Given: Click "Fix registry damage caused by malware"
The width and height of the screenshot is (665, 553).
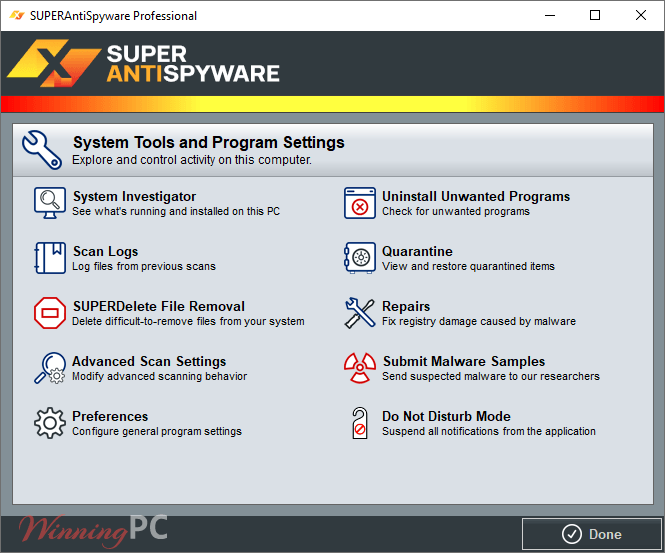Looking at the screenshot, I should point(479,321).
